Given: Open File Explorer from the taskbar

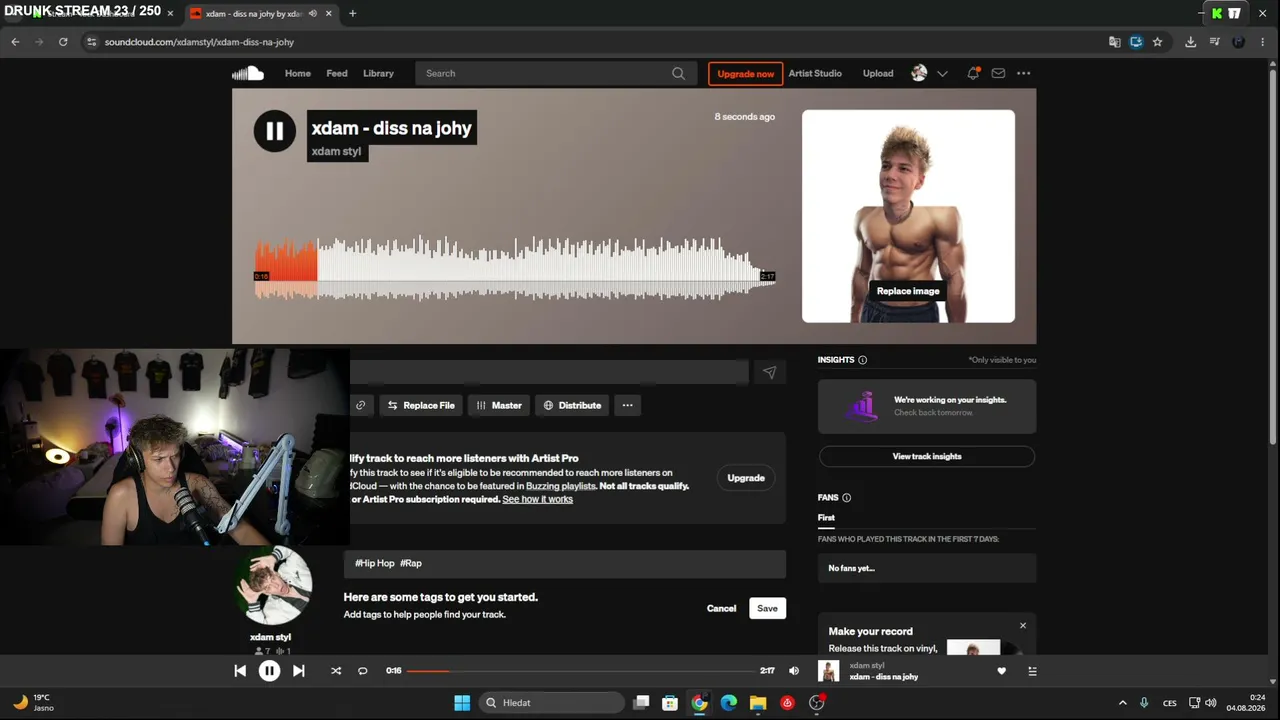Looking at the screenshot, I should pos(758,703).
